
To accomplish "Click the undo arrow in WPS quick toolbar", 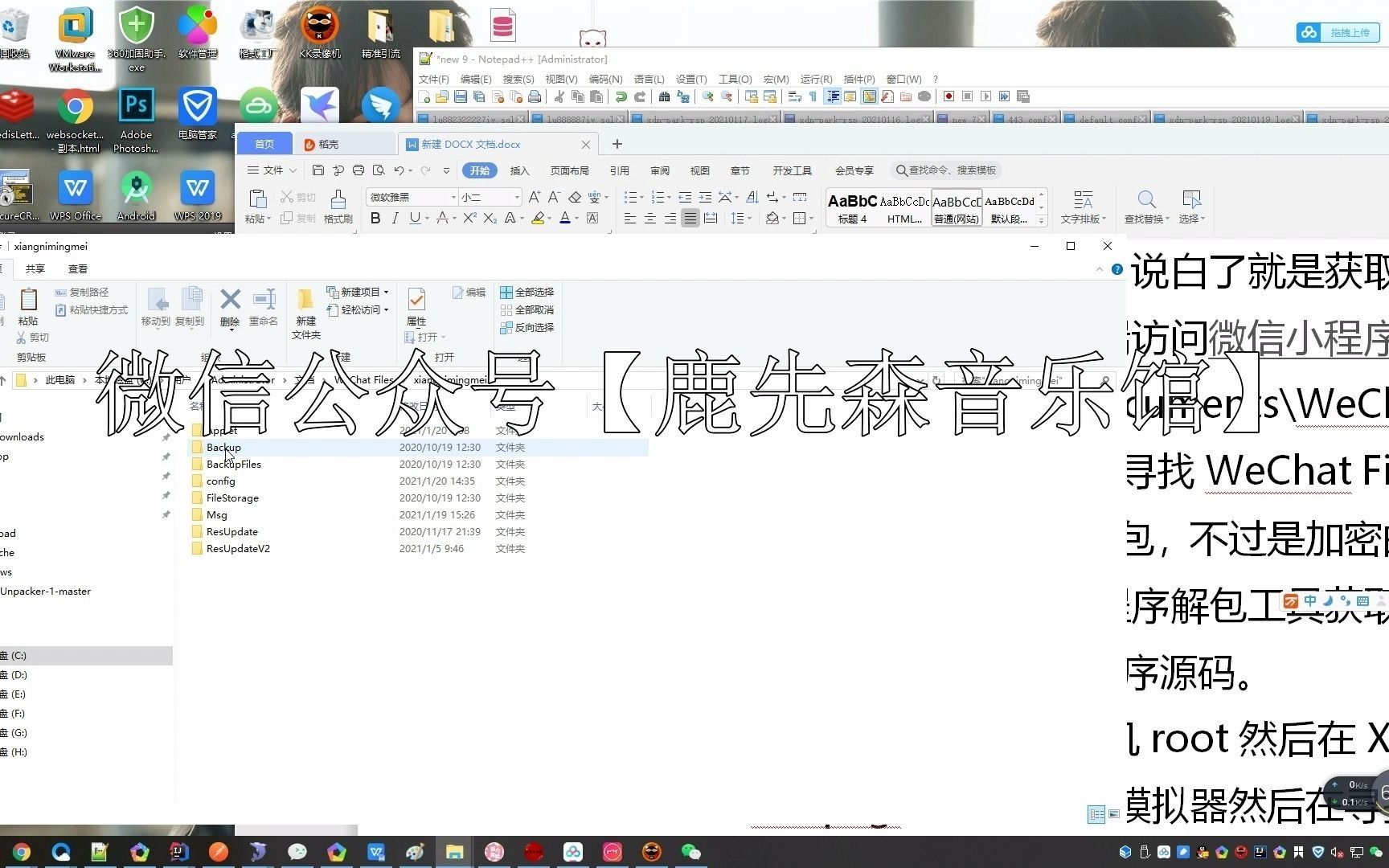I will coord(399,170).
